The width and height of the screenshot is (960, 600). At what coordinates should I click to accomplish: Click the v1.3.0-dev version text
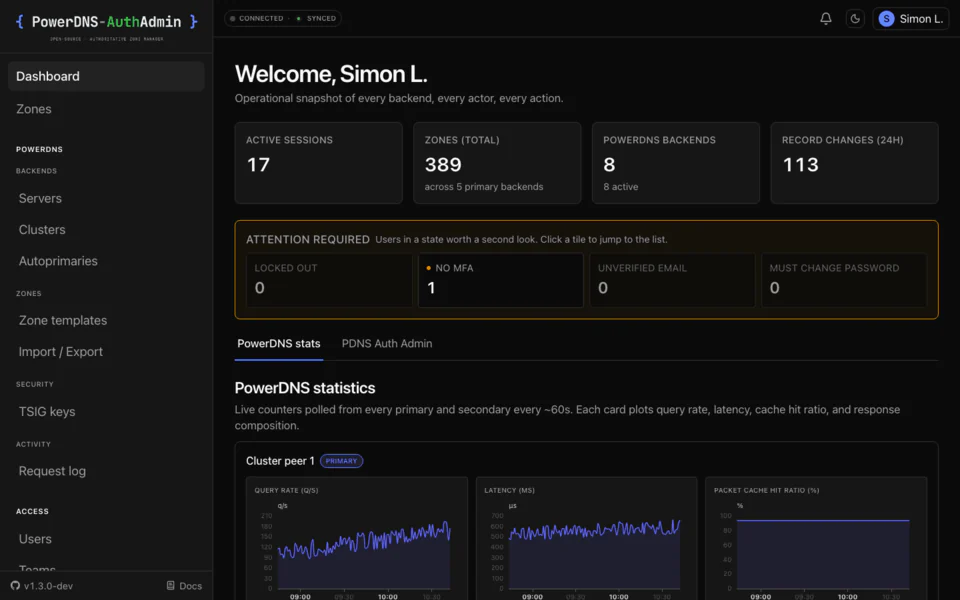pyautogui.click(x=48, y=586)
